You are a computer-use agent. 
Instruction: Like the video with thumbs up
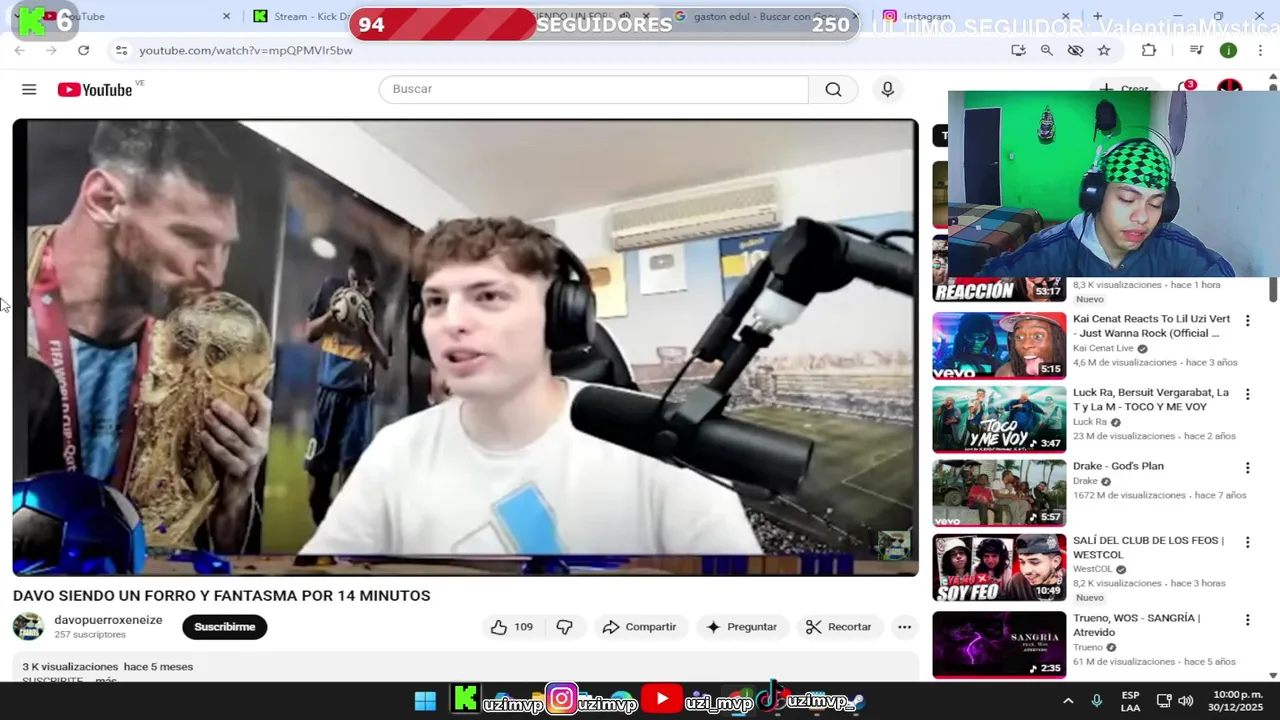pos(511,627)
